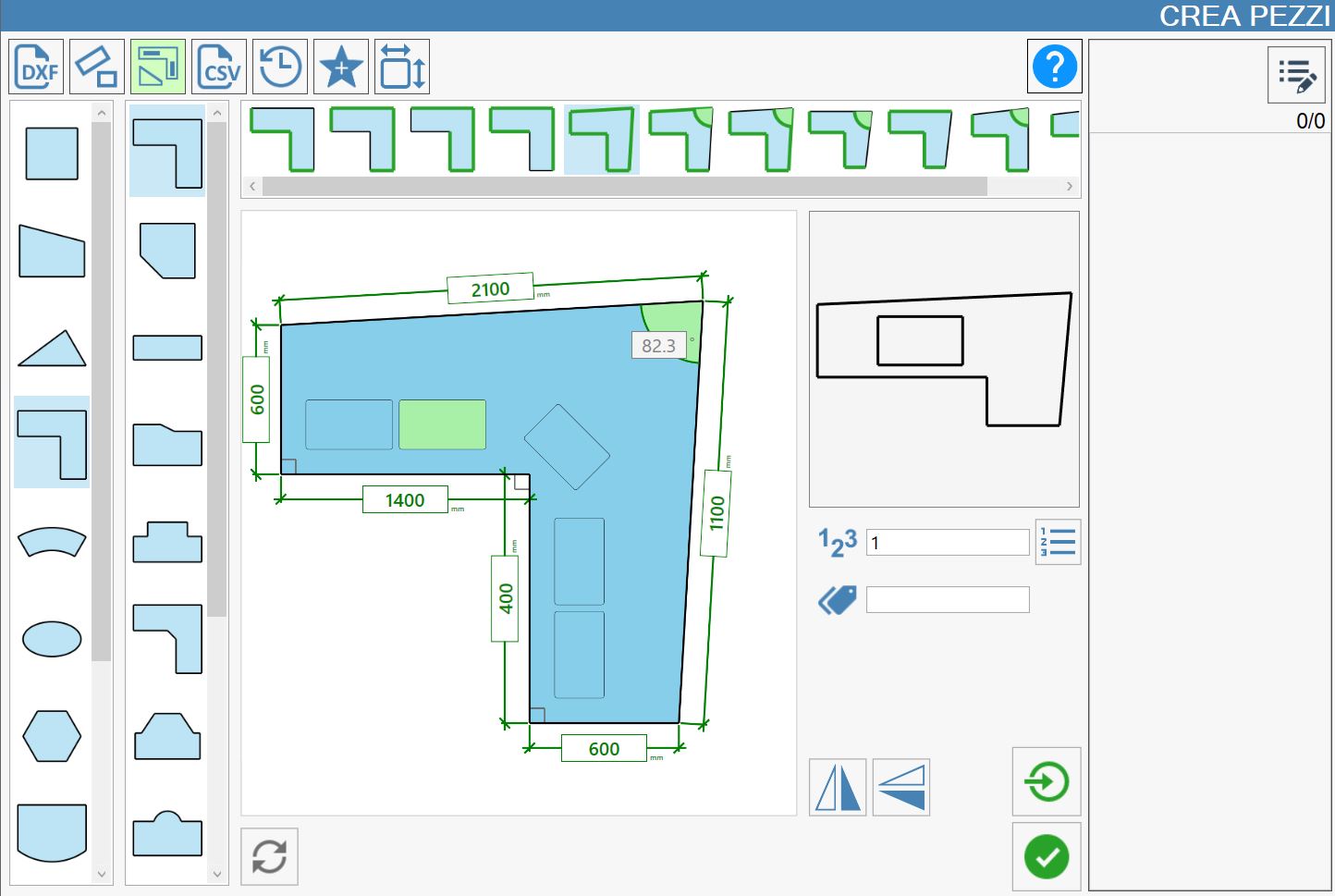Click the refresh arrows button

pyautogui.click(x=270, y=856)
